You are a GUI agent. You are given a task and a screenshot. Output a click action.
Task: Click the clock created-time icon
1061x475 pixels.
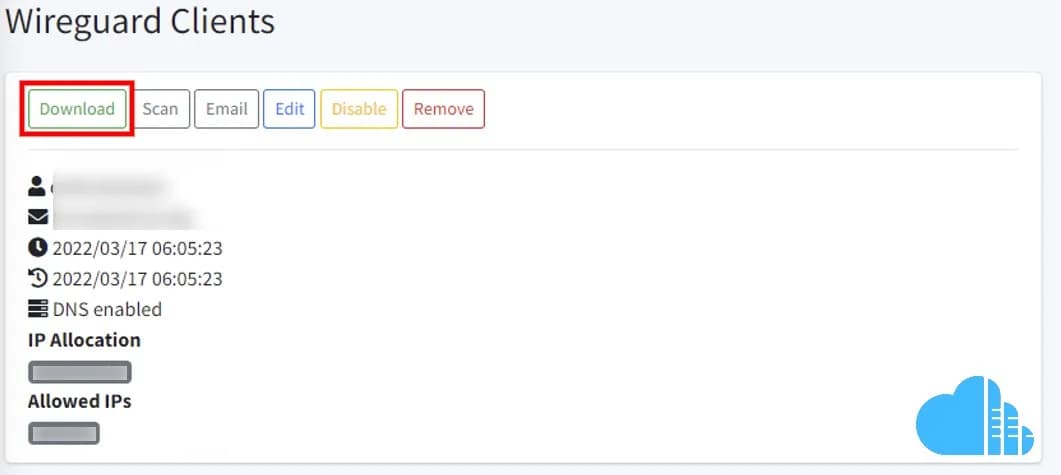click(38, 248)
